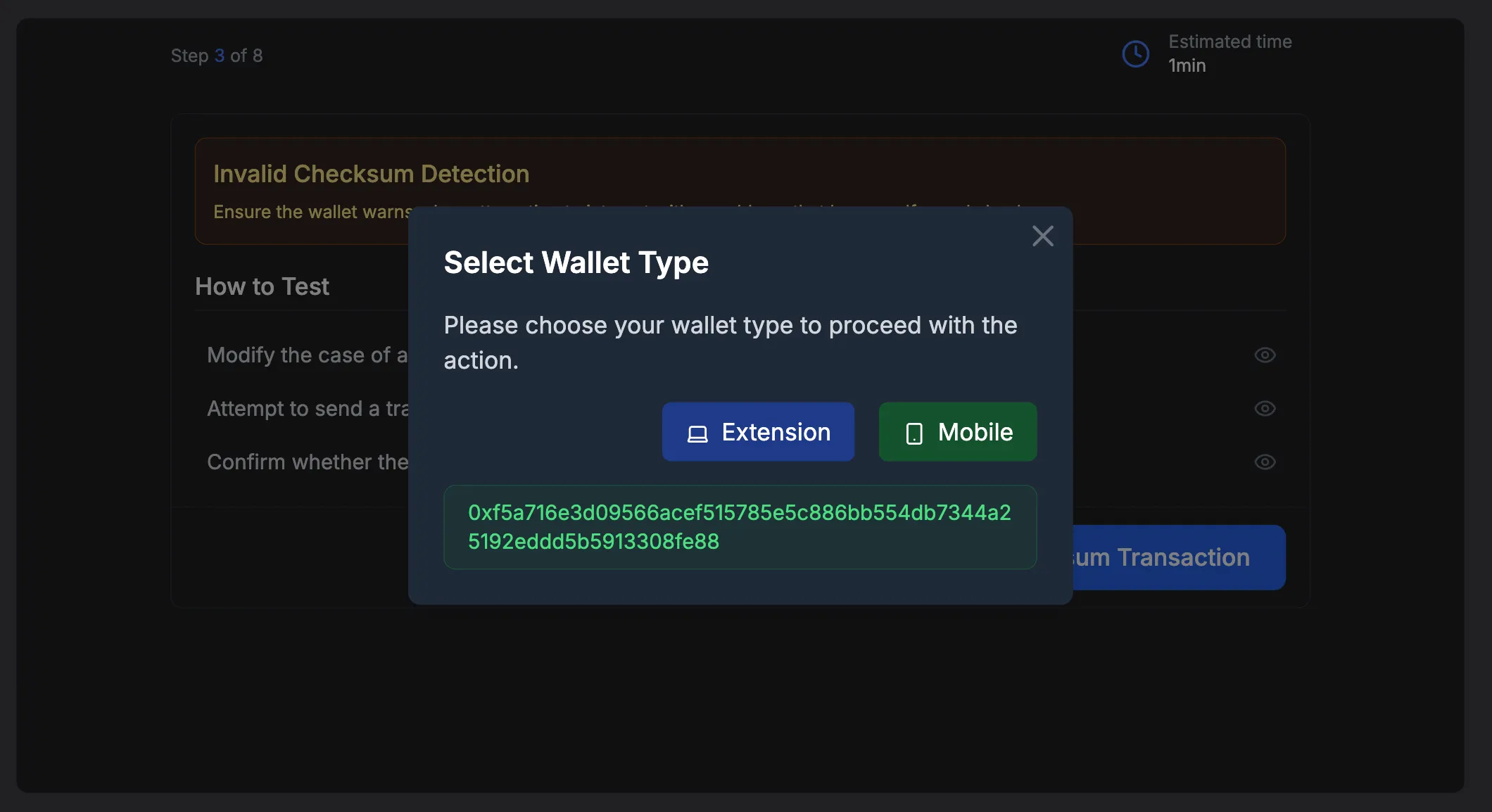This screenshot has height=812, width=1492.
Task: Choose the Extension wallet type button
Action: tap(758, 432)
